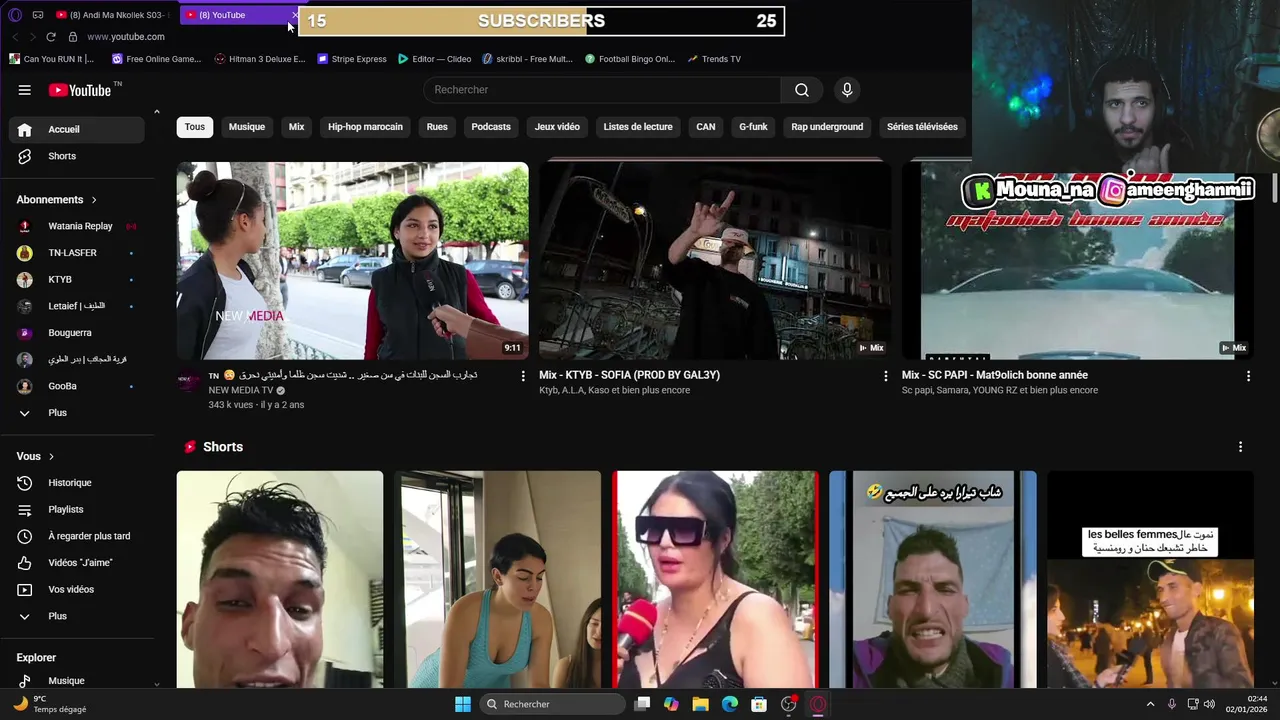Open Stripe Express bookmark
This screenshot has width=1280, height=720.
352,59
